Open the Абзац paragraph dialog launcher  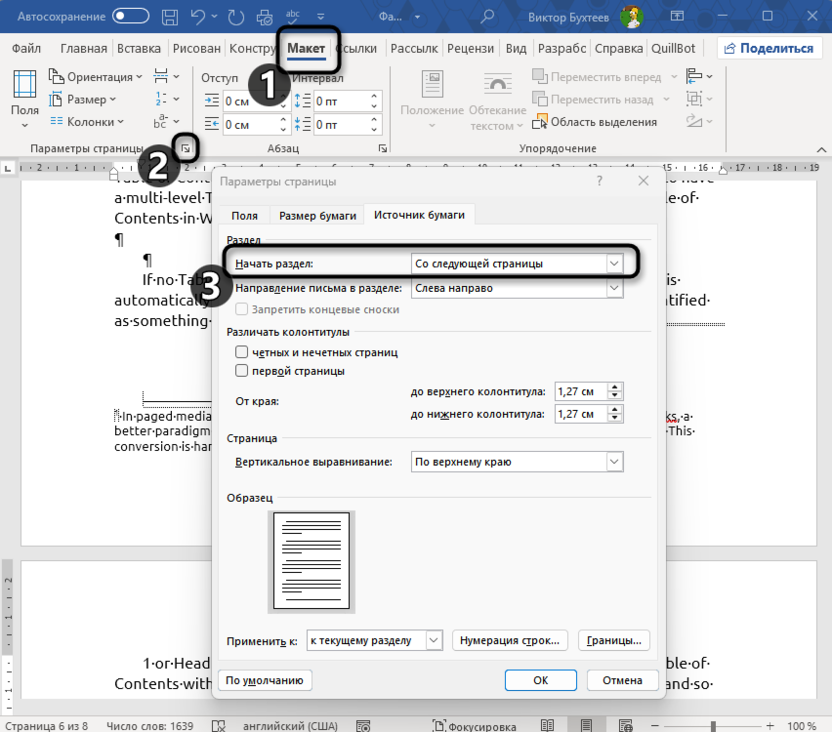point(383,148)
